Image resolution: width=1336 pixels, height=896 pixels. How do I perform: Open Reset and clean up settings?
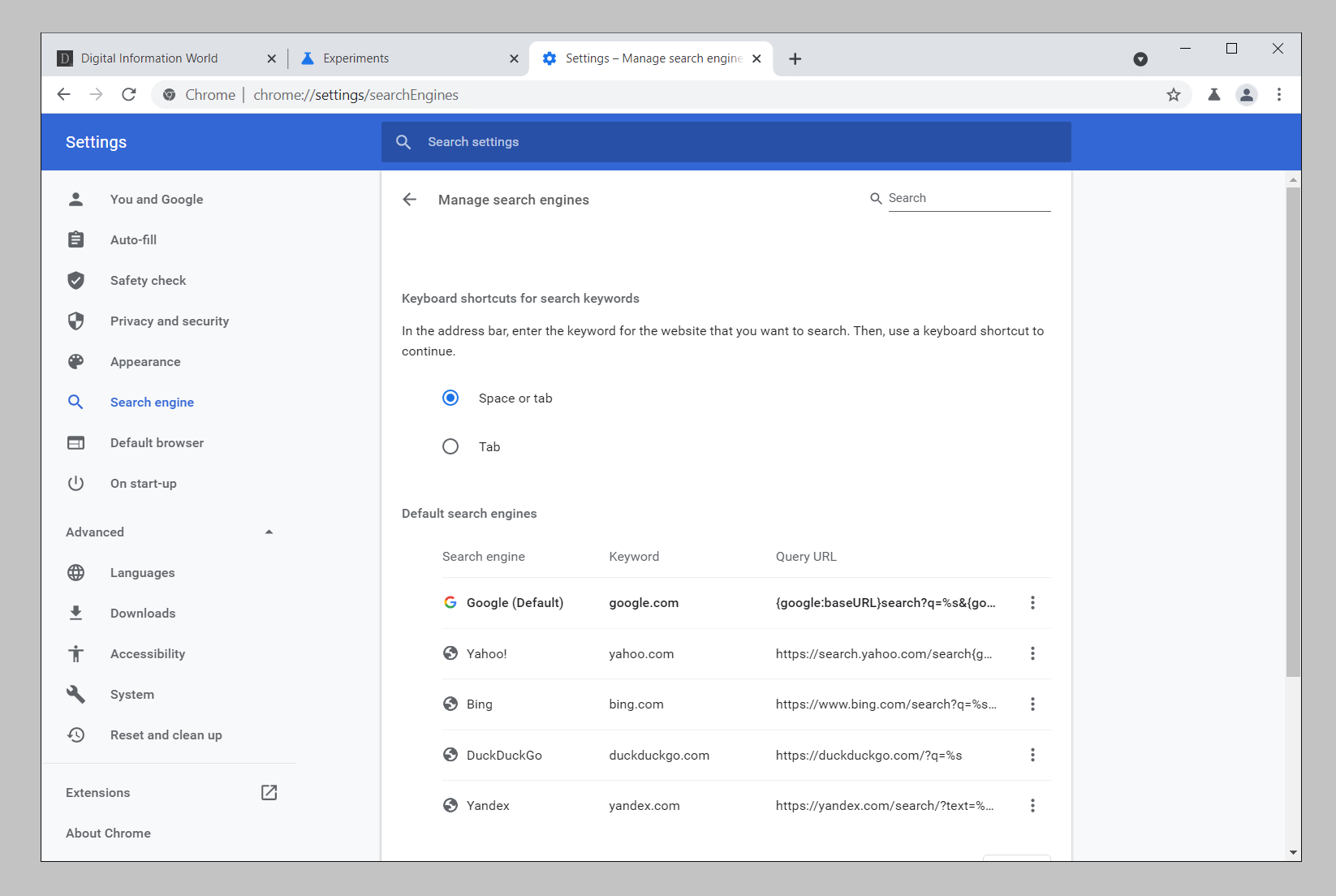(x=168, y=735)
